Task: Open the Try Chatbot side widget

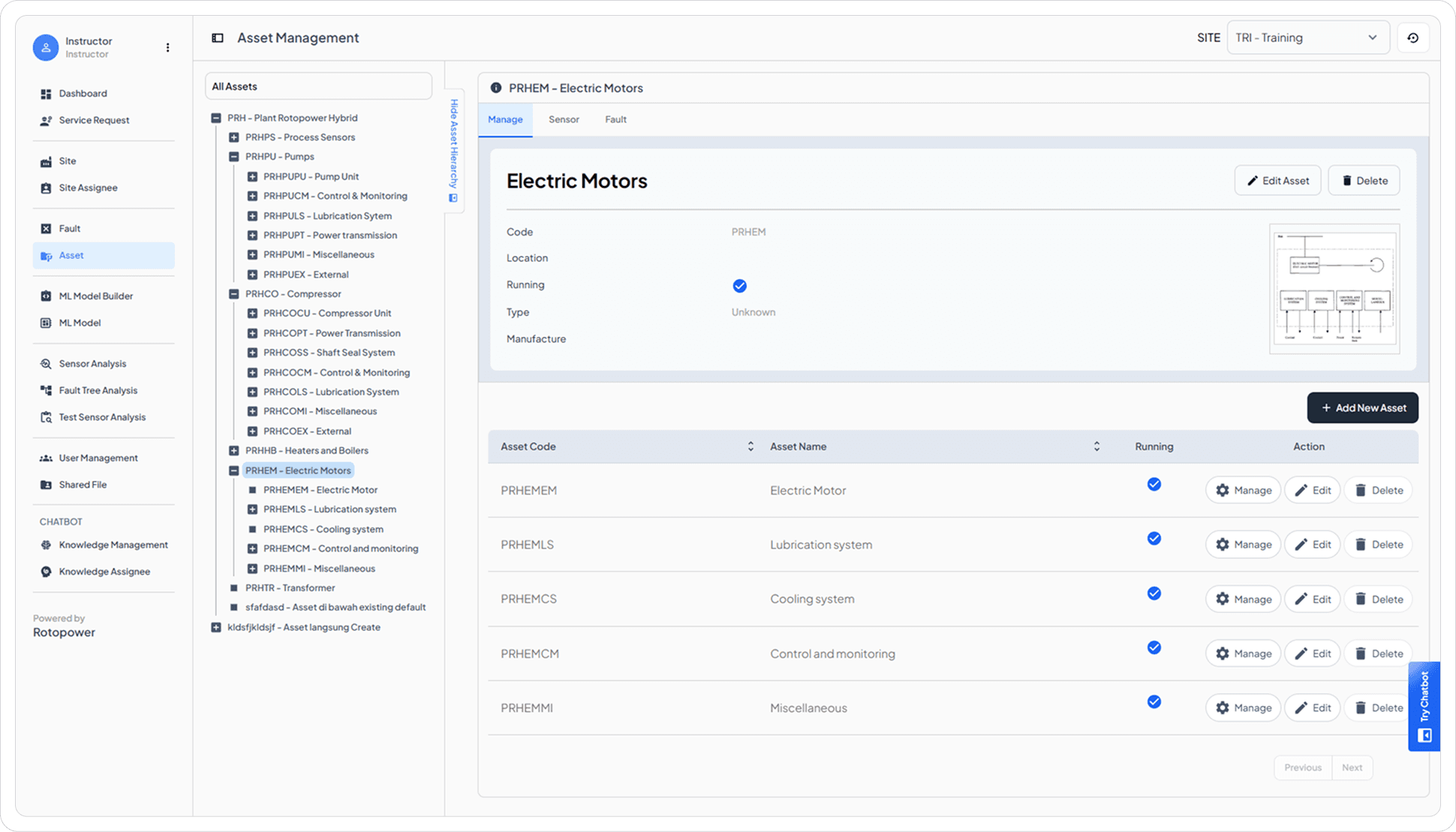Action: (1424, 706)
